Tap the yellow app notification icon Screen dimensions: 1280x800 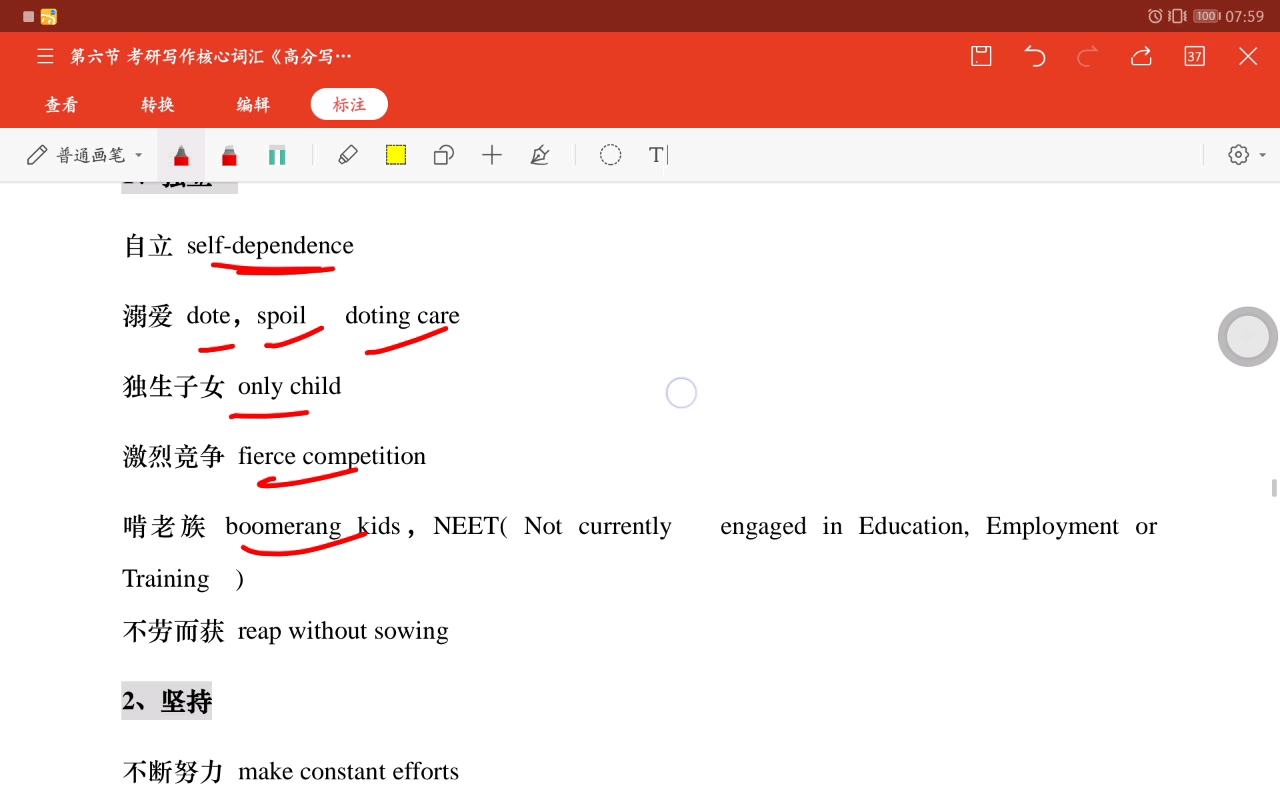49,16
